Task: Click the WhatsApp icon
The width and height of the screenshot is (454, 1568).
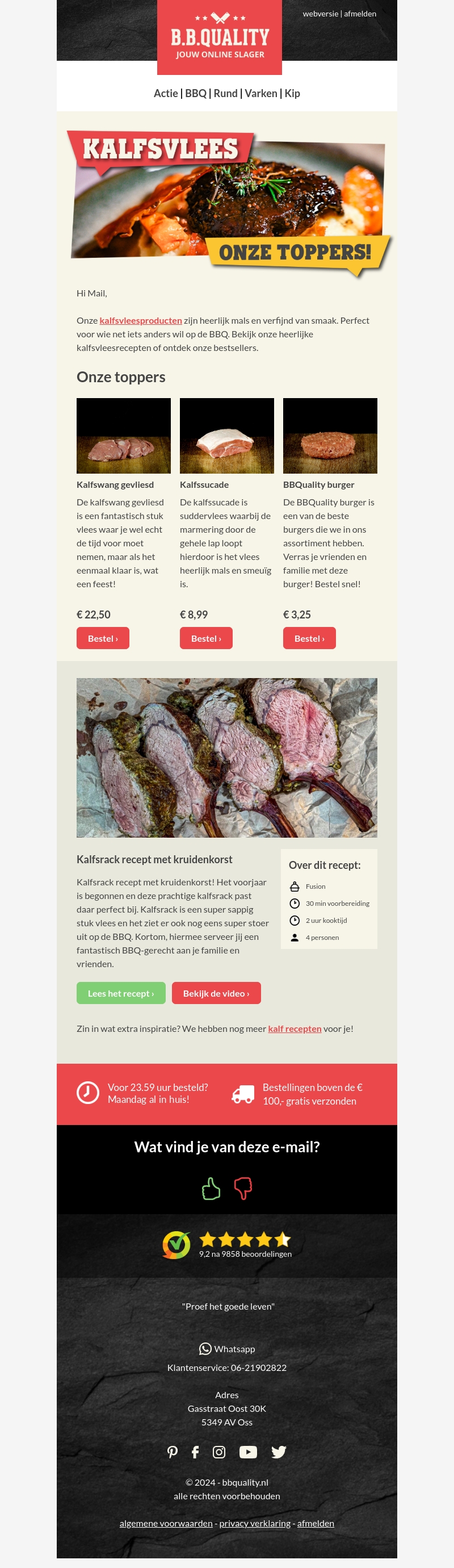Action: point(205,1349)
